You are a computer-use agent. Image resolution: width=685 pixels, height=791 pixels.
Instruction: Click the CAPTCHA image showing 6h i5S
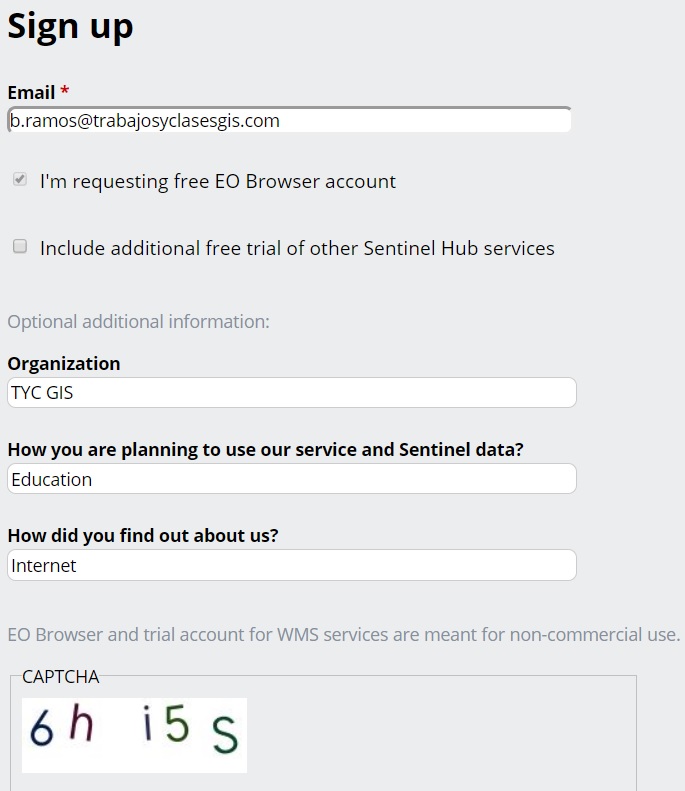point(134,735)
